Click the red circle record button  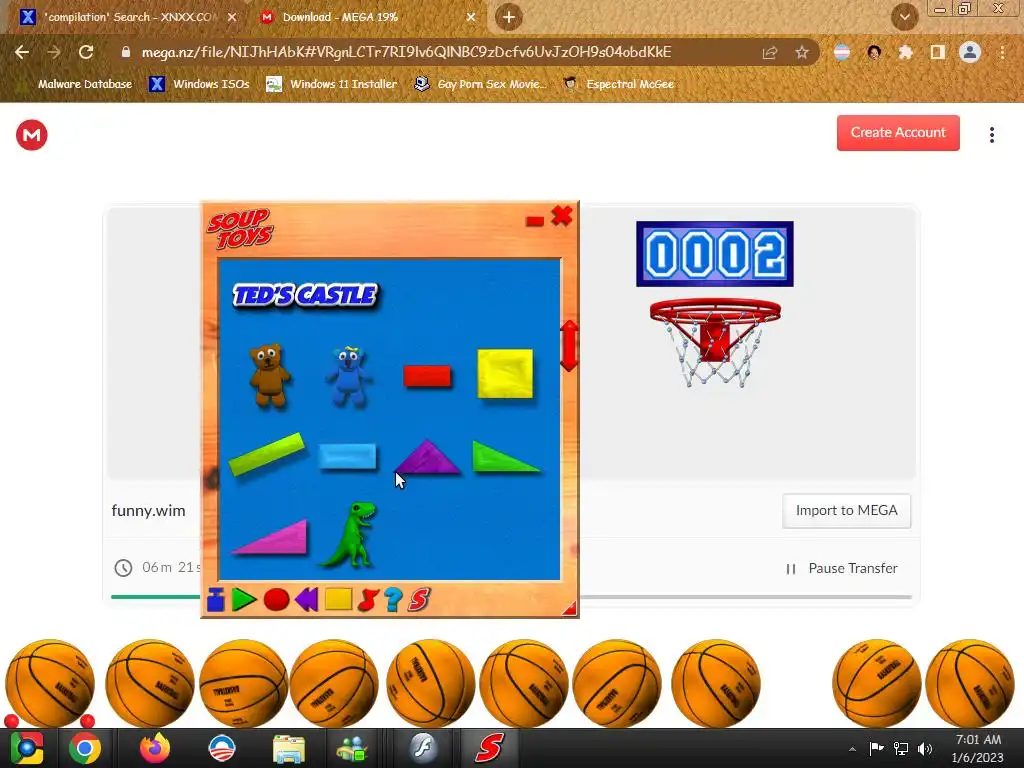pyautogui.click(x=276, y=600)
